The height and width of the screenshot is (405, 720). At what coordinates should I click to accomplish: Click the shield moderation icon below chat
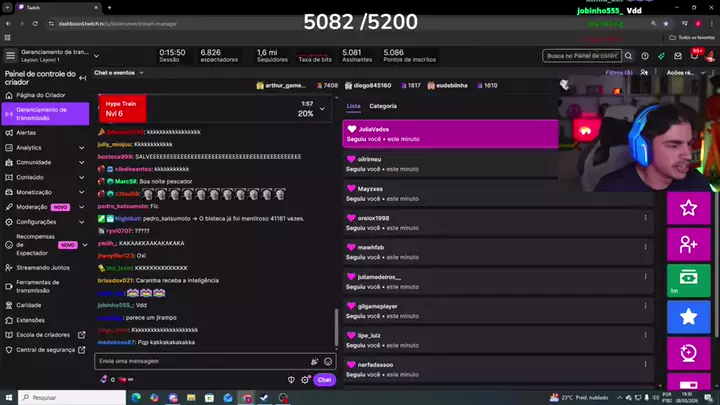(291, 380)
